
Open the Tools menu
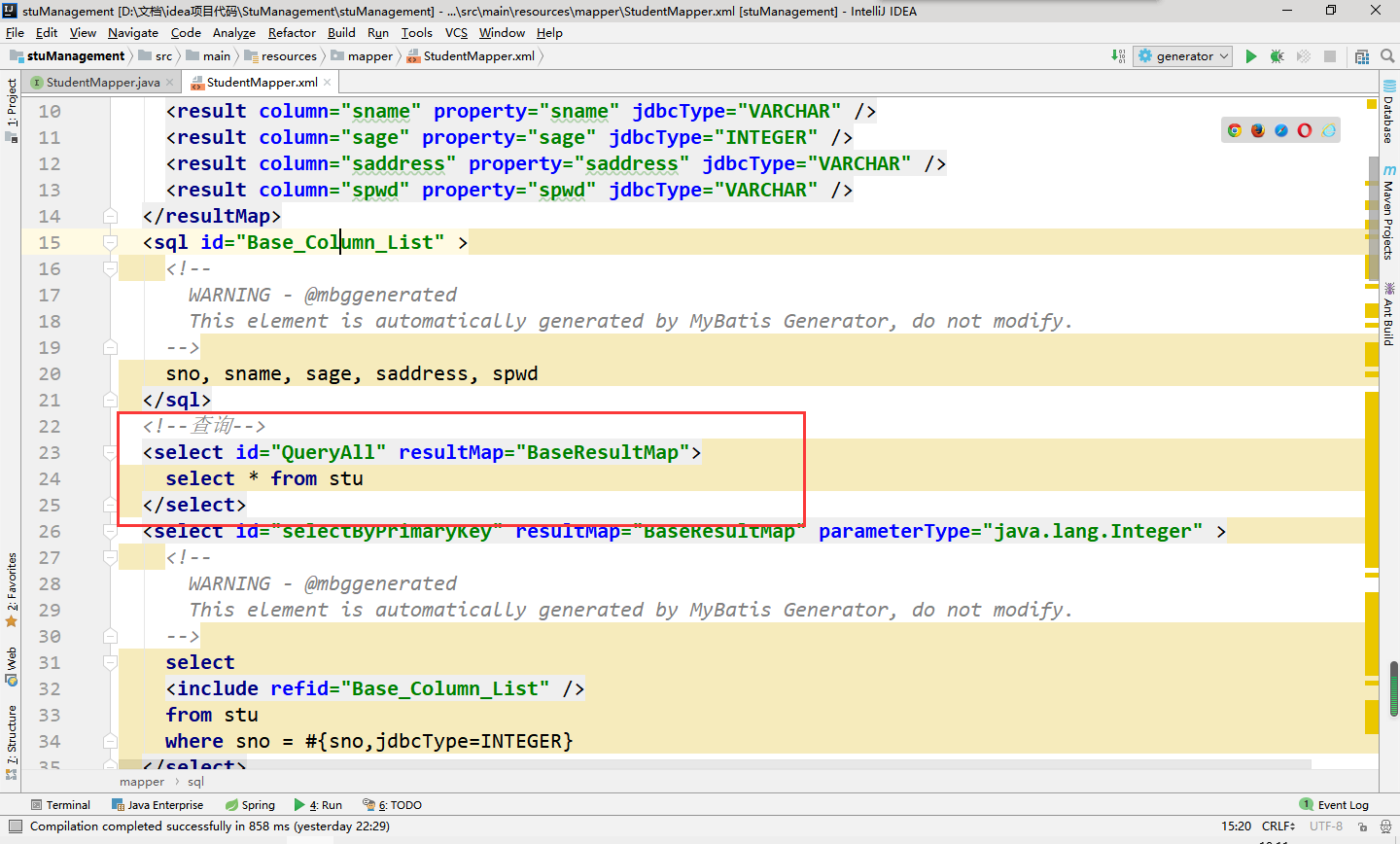[417, 33]
